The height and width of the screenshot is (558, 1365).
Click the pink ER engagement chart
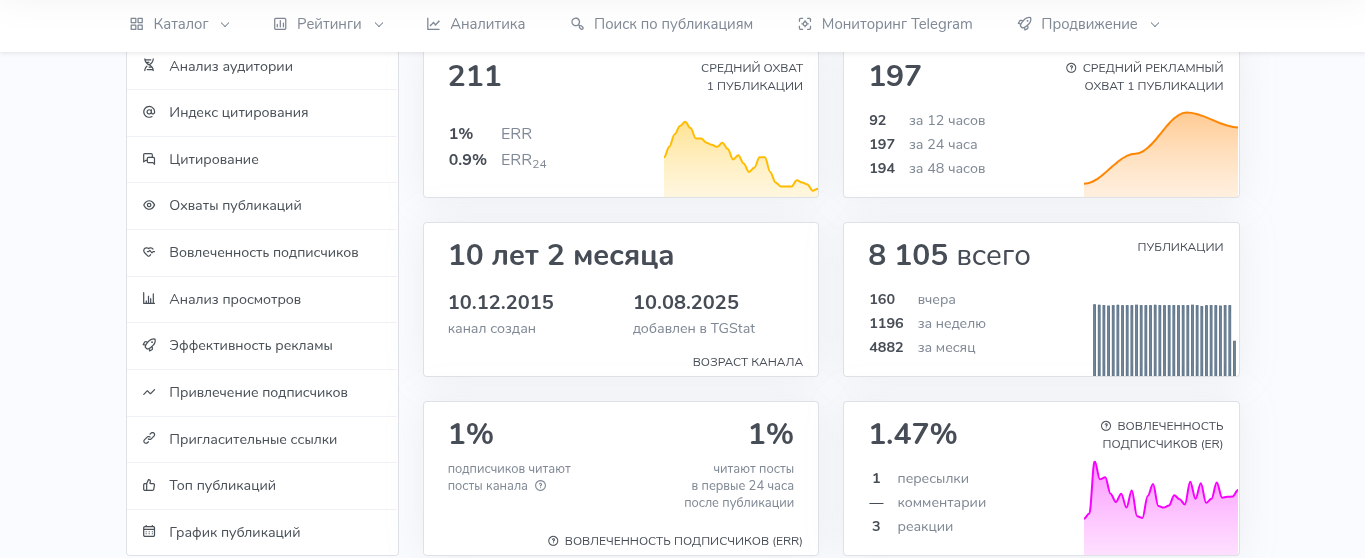1161,508
